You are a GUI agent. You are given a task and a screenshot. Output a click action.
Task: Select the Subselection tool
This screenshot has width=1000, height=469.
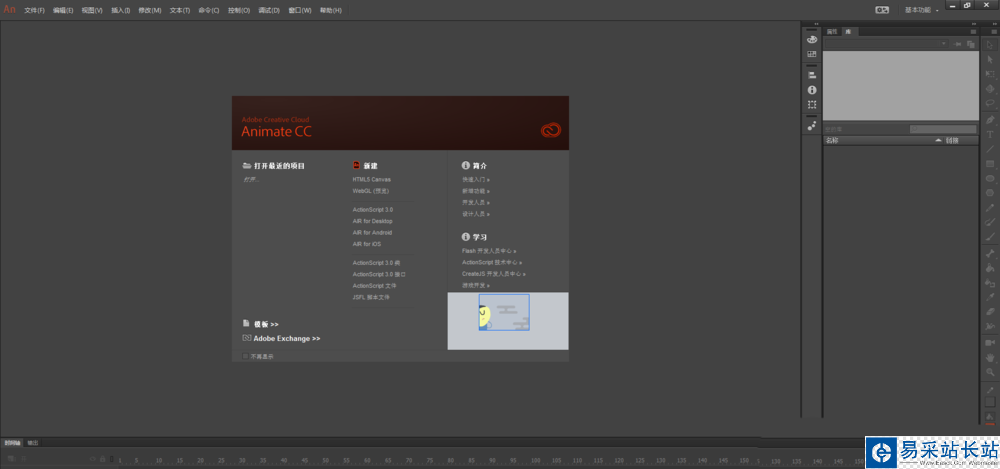[990, 59]
